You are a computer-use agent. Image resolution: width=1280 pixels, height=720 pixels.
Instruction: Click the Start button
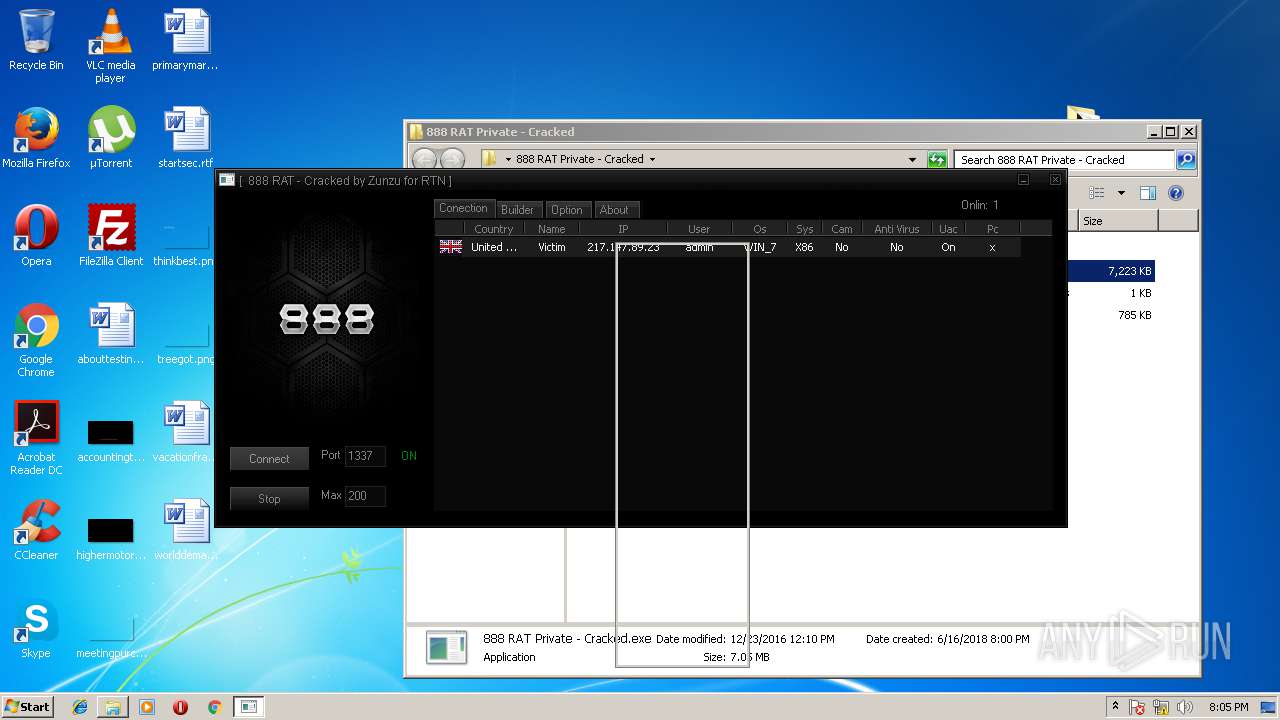click(27, 707)
